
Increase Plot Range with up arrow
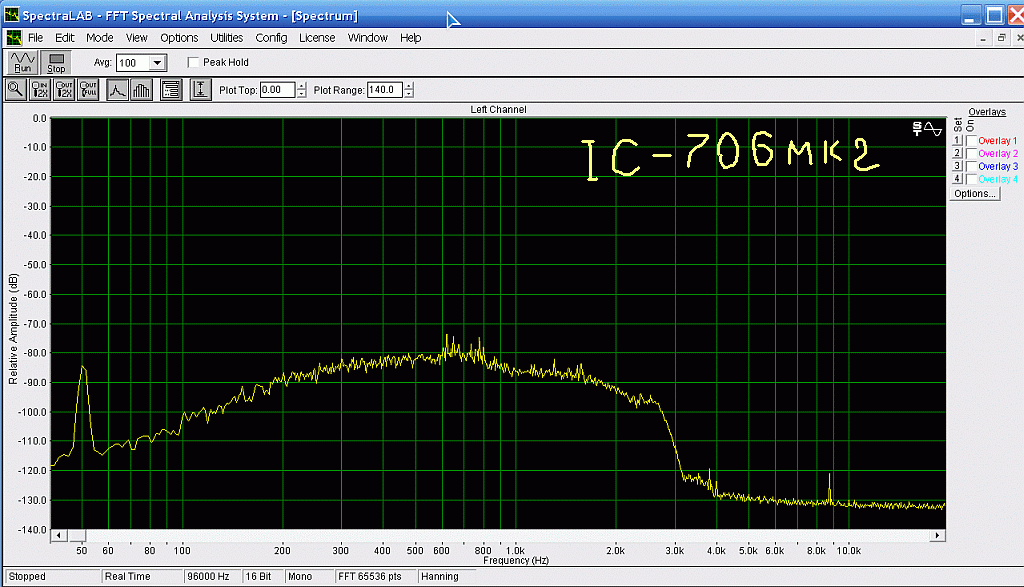click(x=408, y=86)
